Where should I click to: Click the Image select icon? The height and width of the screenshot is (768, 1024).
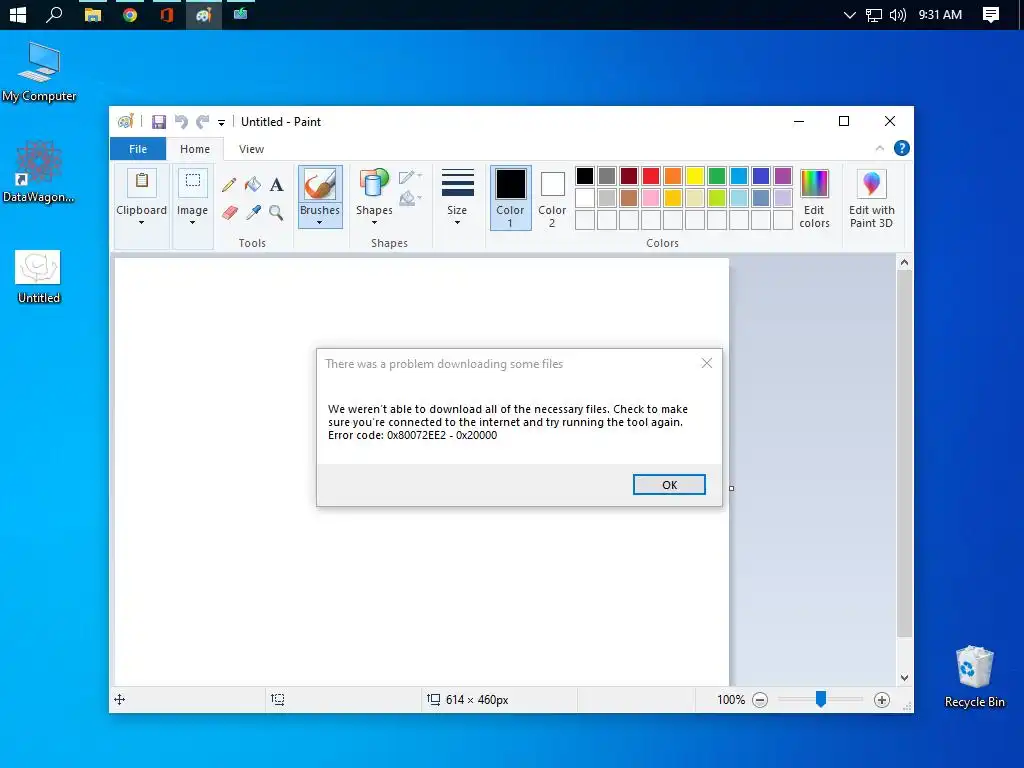(x=193, y=182)
